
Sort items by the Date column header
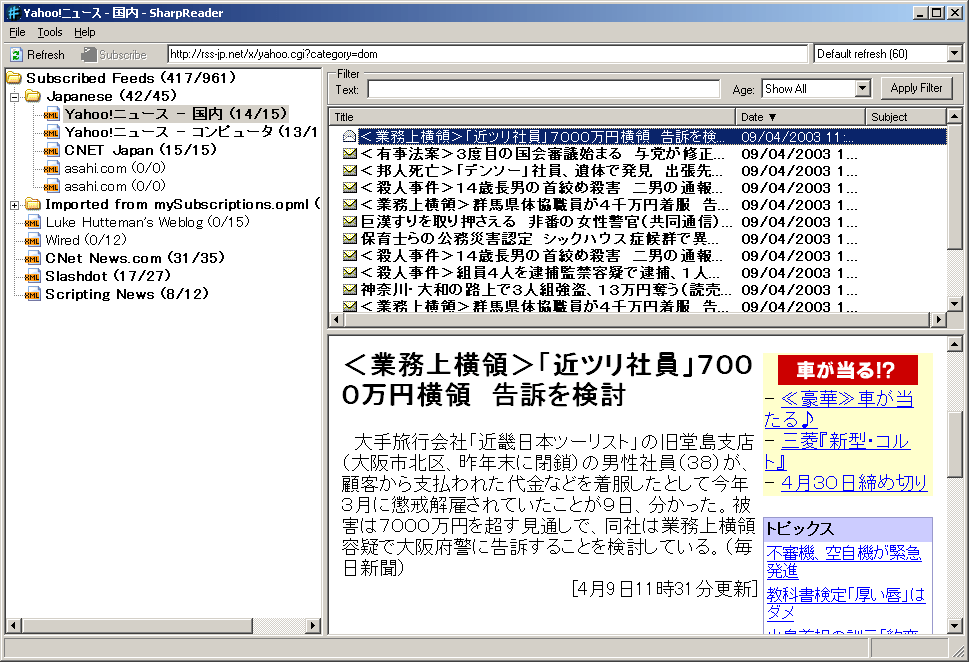800,117
